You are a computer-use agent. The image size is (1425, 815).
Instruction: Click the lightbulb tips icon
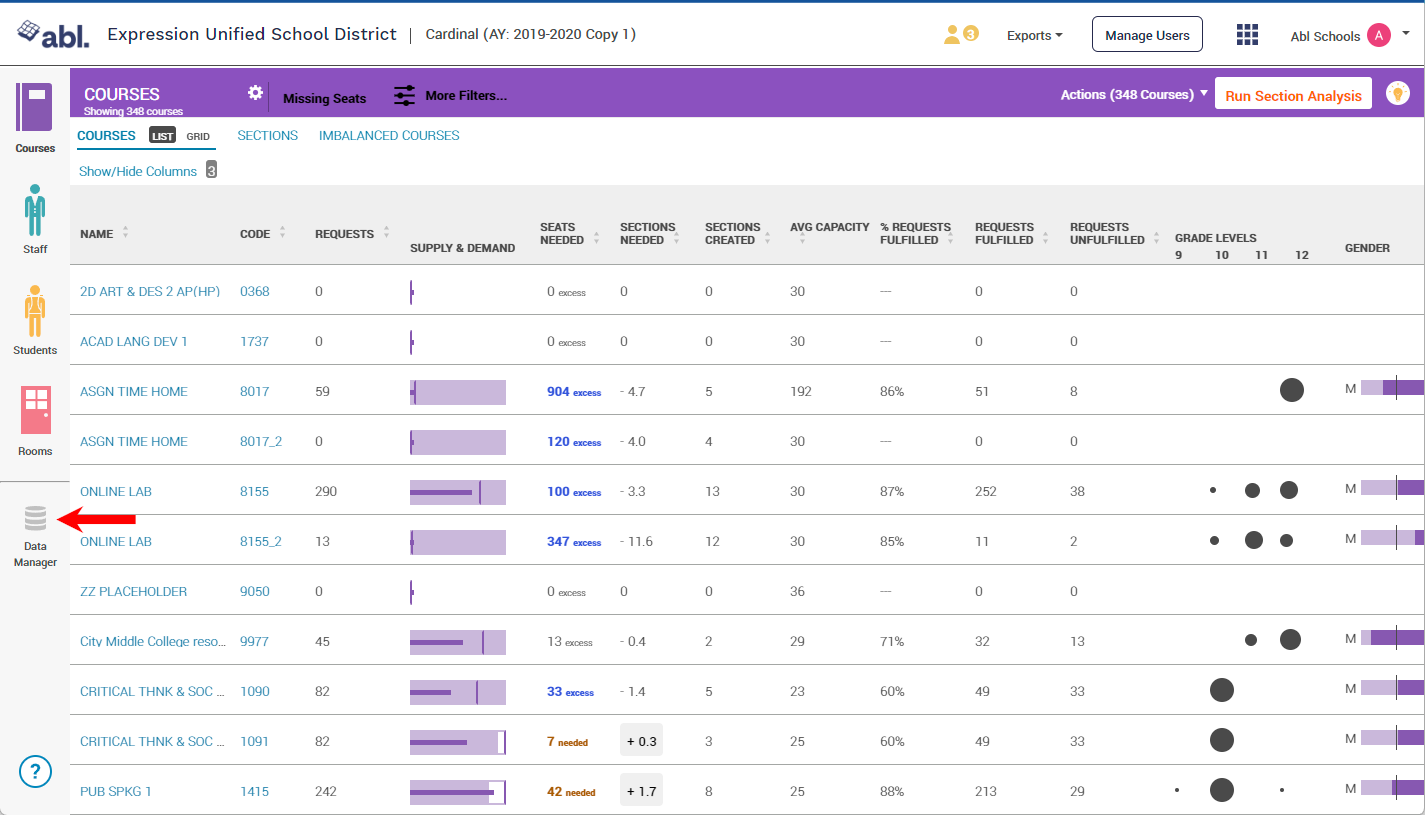click(x=1397, y=94)
